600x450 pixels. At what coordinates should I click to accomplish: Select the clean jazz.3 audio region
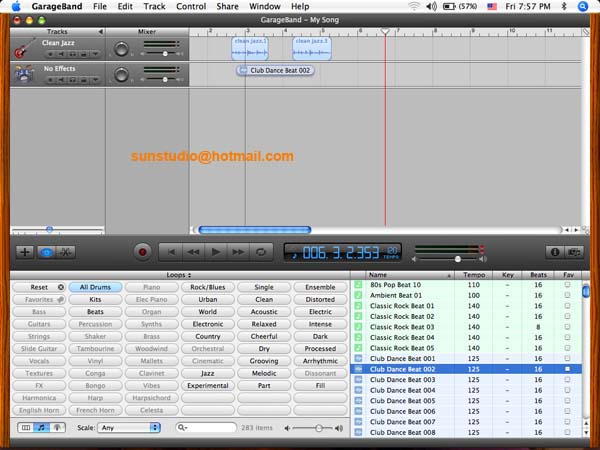tap(312, 49)
